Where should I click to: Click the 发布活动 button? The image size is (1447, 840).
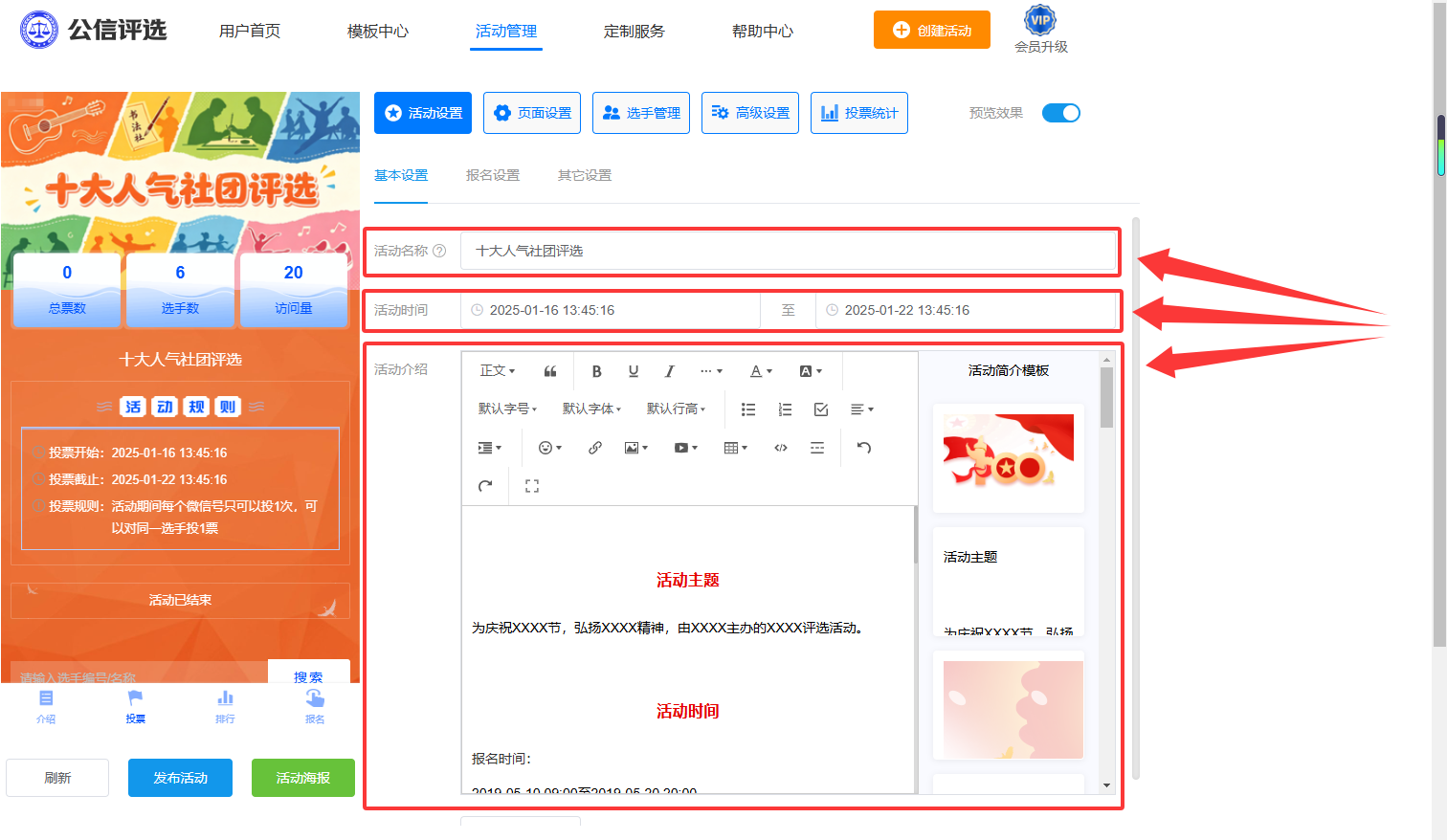[x=180, y=778]
